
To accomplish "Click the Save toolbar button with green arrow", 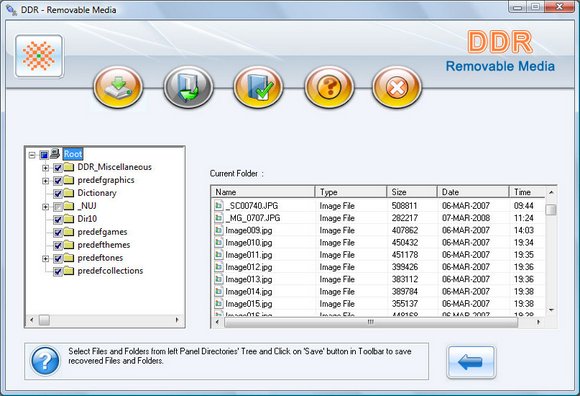I will [118, 87].
